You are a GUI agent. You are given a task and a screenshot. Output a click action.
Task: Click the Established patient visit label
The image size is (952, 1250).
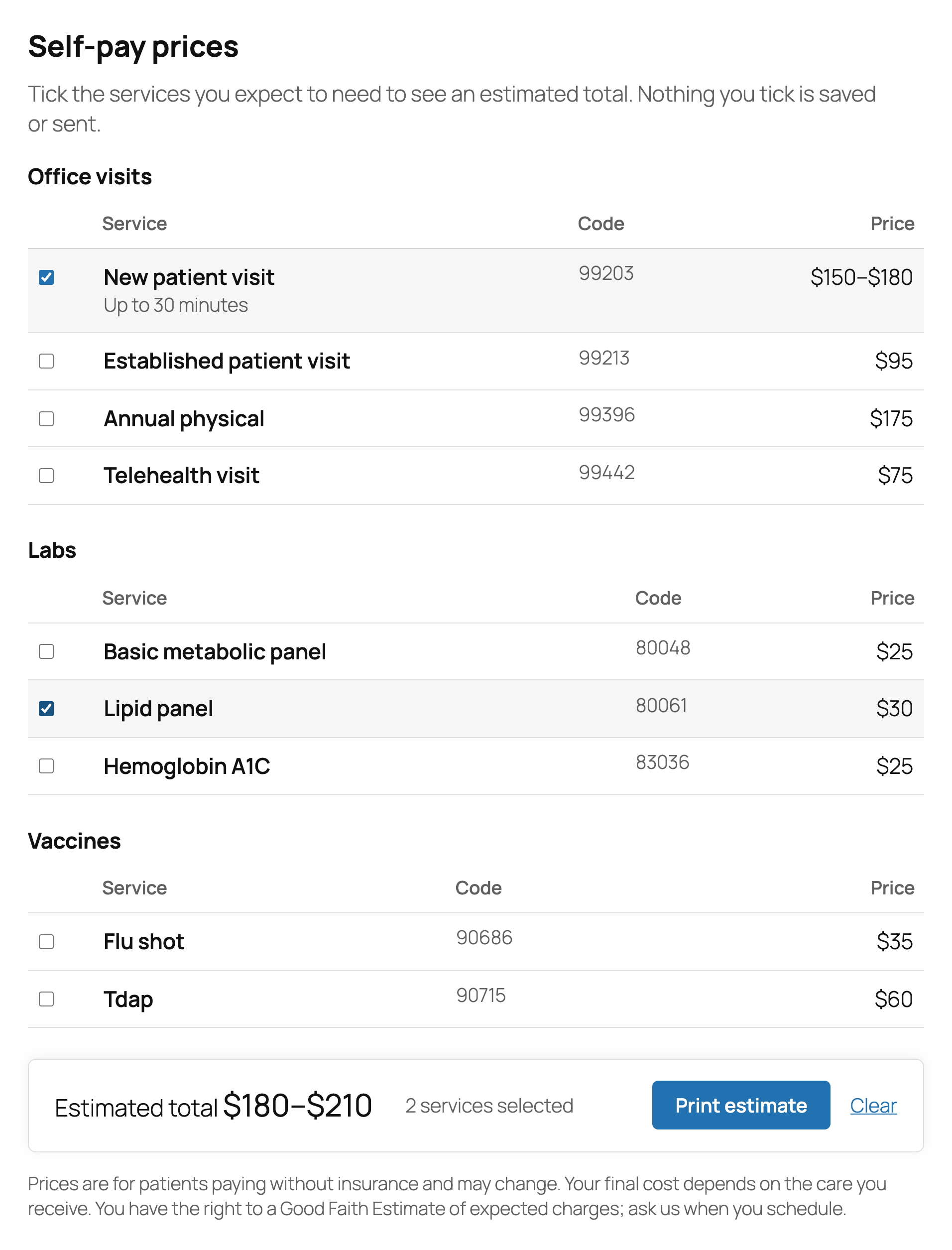(227, 361)
